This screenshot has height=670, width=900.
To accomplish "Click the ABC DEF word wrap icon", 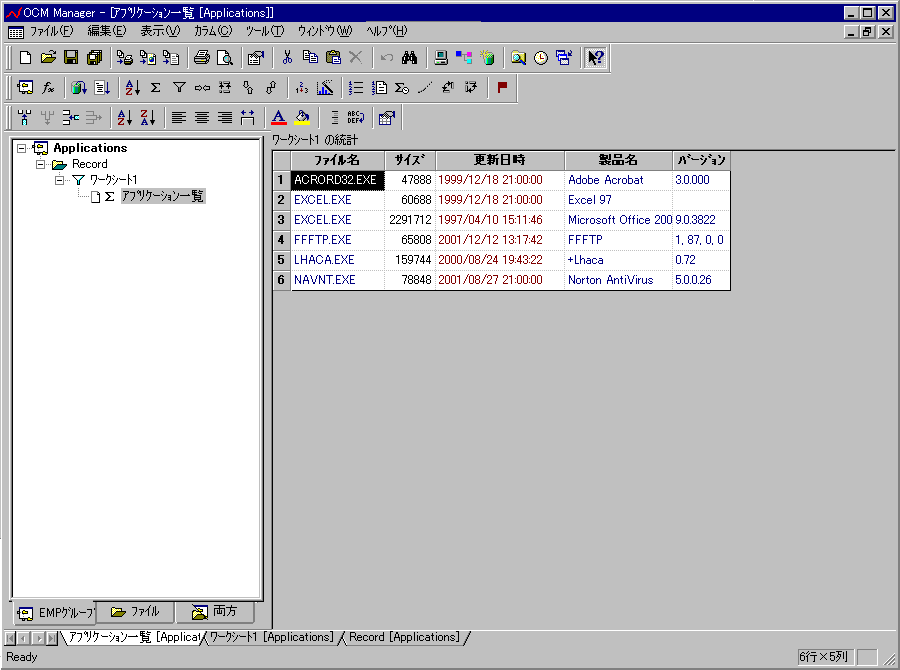I will tap(355, 118).
